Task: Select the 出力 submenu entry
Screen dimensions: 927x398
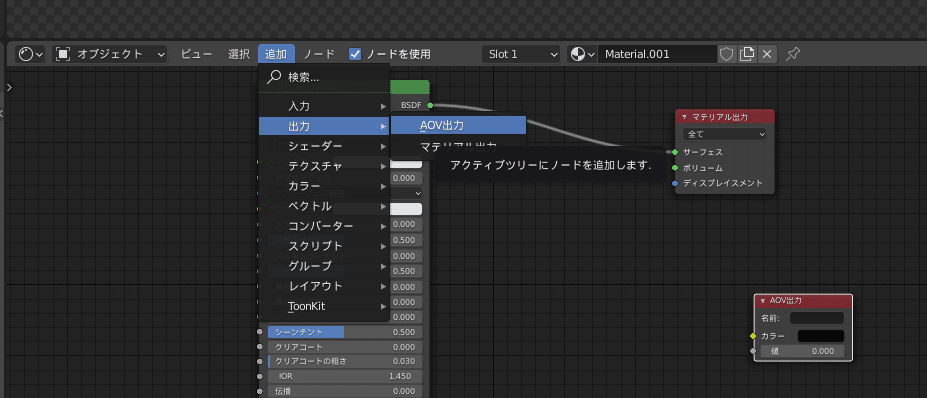Action: 324,126
